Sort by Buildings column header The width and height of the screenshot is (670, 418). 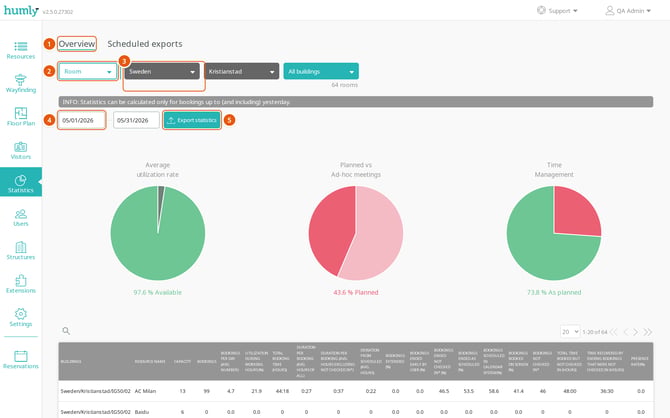[71, 361]
